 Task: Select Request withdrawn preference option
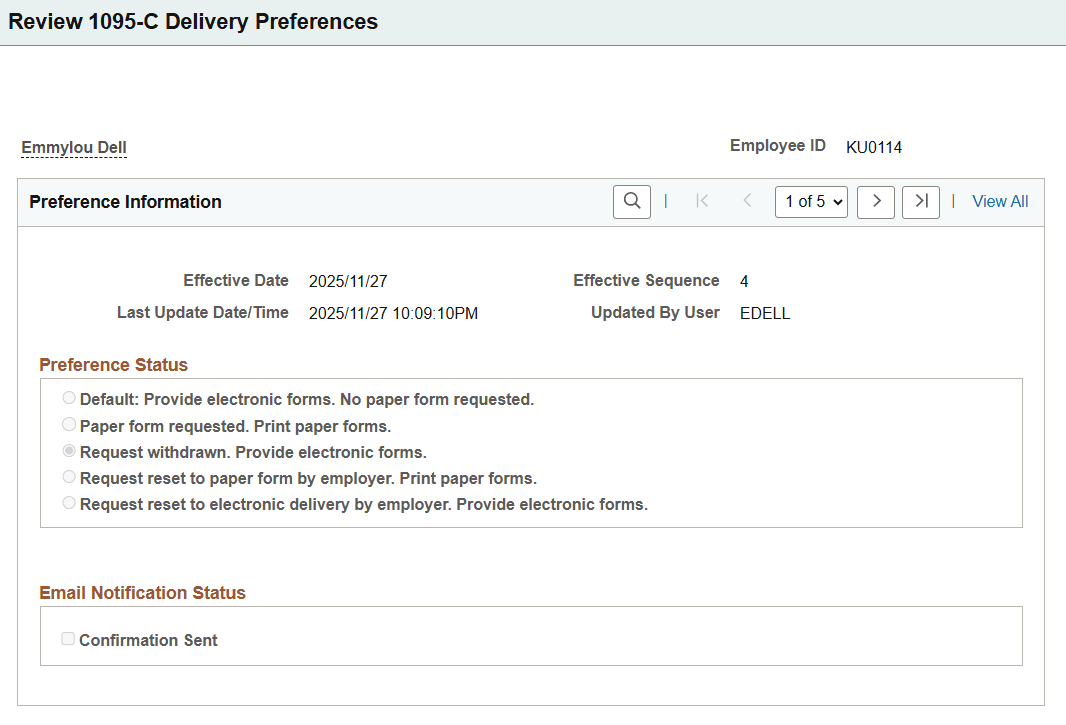tap(68, 450)
